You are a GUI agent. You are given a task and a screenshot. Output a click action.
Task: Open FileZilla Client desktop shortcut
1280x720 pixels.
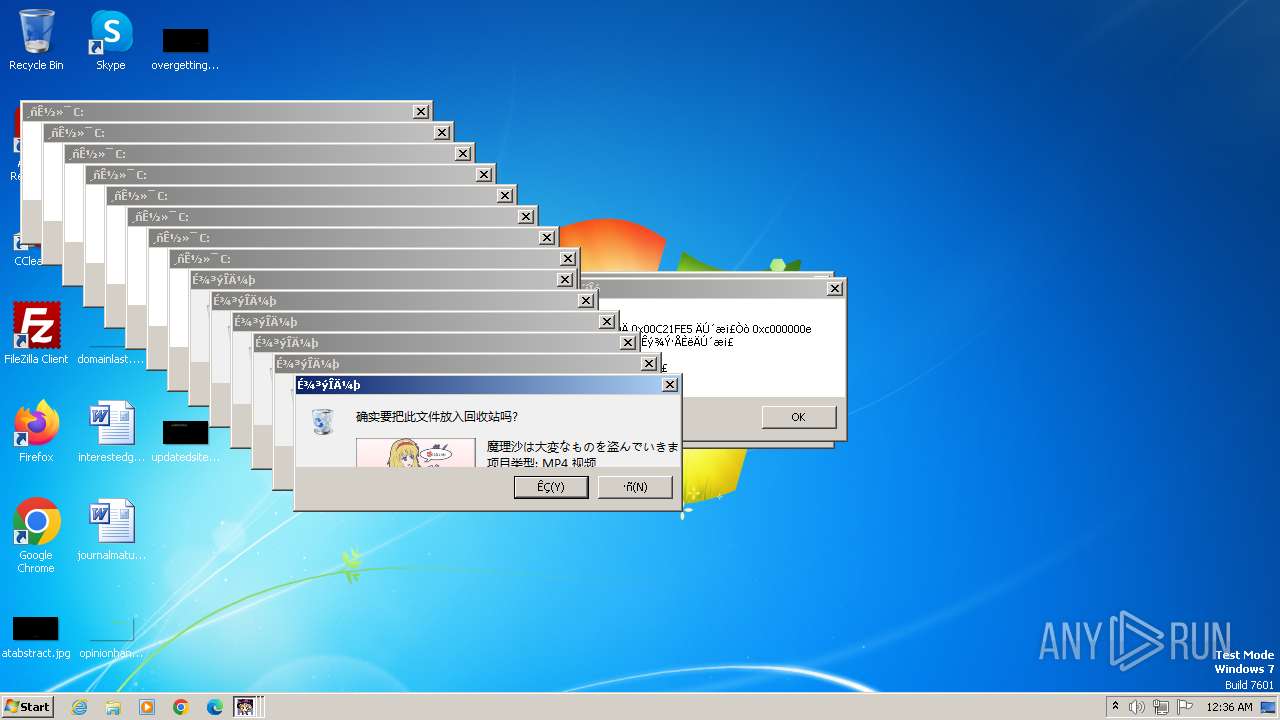(x=36, y=333)
